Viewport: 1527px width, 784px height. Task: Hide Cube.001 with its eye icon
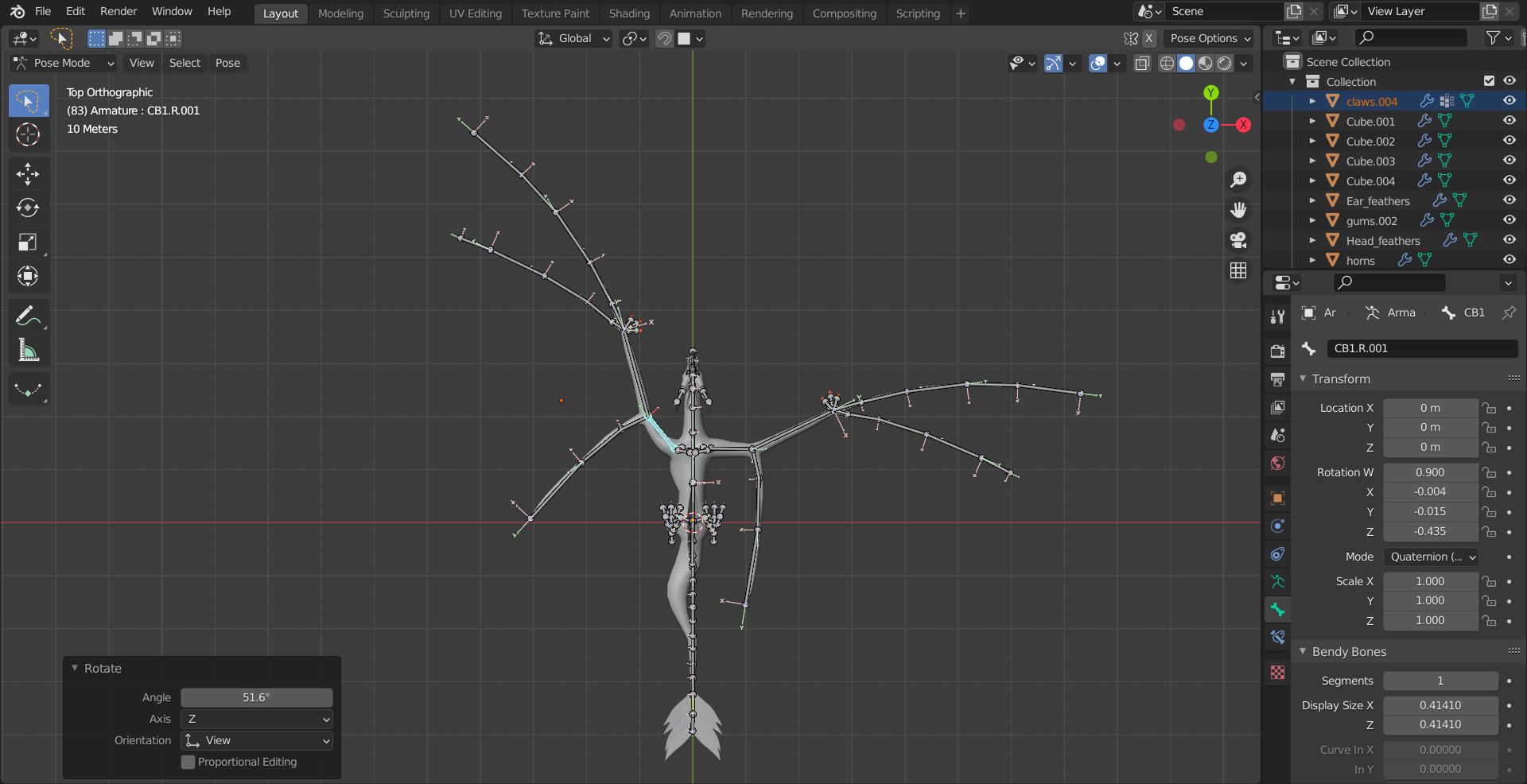(1509, 121)
